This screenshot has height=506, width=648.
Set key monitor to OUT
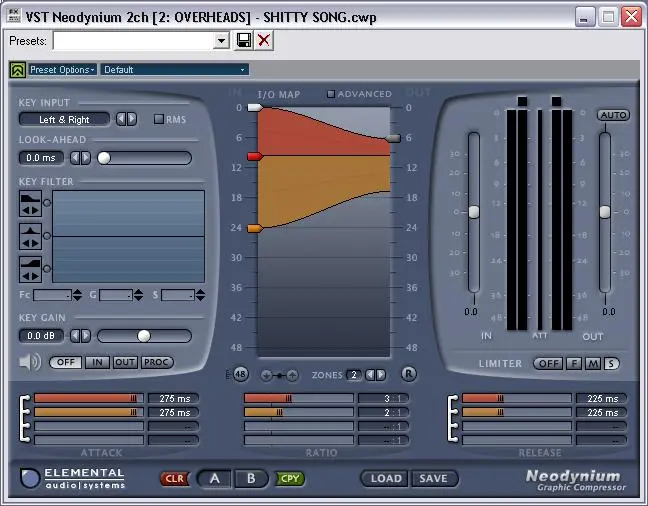coord(124,362)
